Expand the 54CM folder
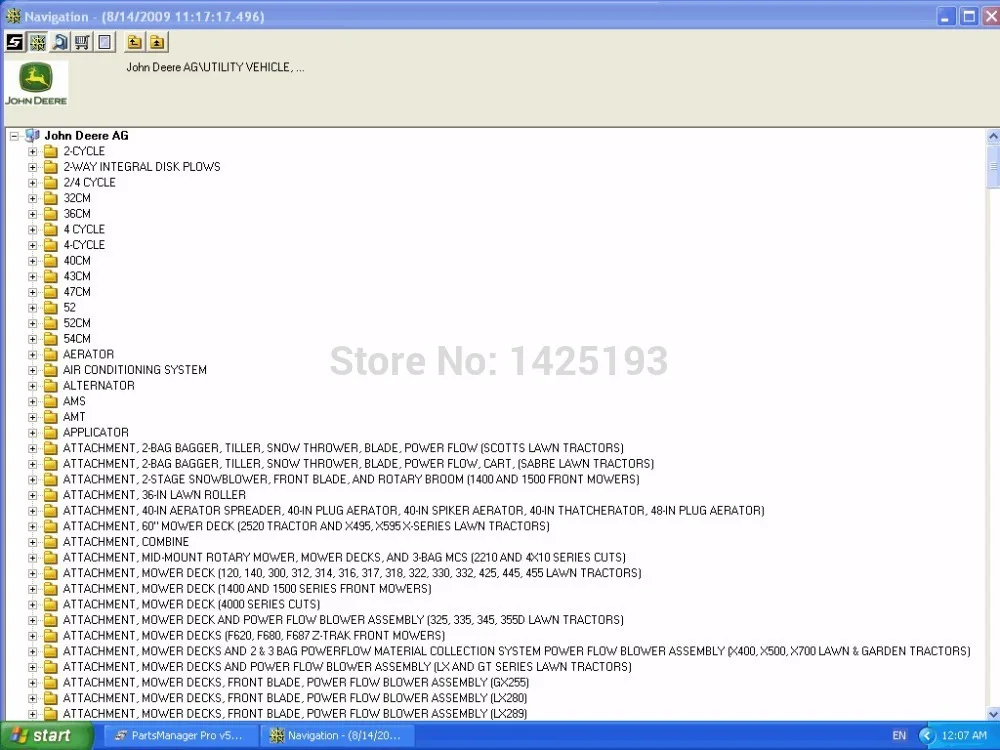This screenshot has height=750, width=1000. point(33,339)
